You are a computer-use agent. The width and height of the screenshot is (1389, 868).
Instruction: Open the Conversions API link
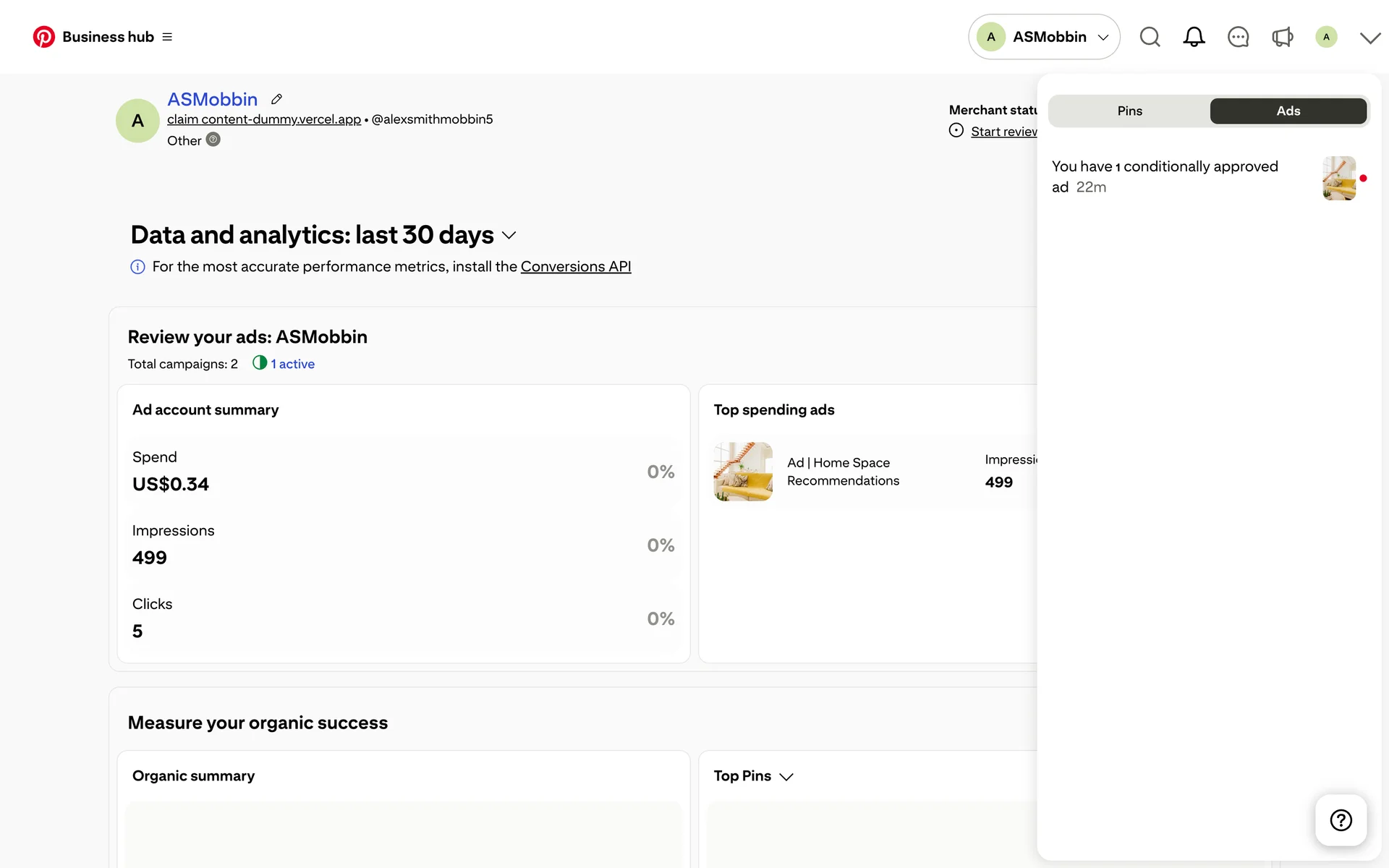tap(575, 266)
